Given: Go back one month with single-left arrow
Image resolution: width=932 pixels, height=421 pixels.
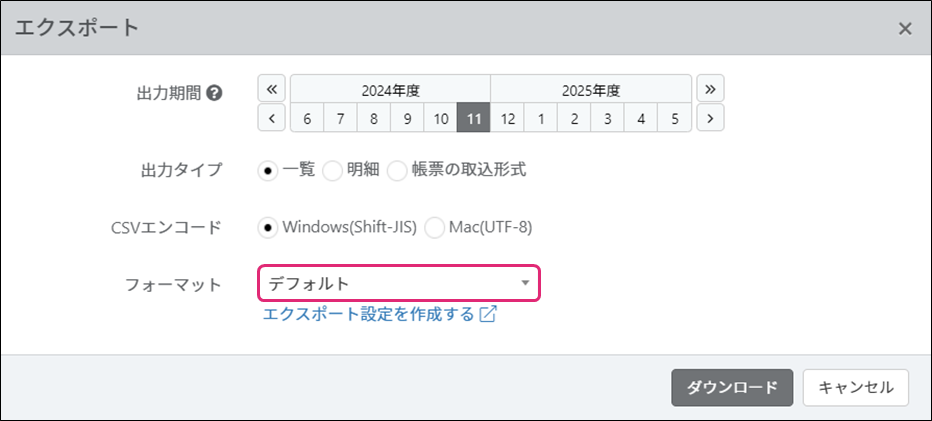Looking at the screenshot, I should pyautogui.click(x=272, y=118).
